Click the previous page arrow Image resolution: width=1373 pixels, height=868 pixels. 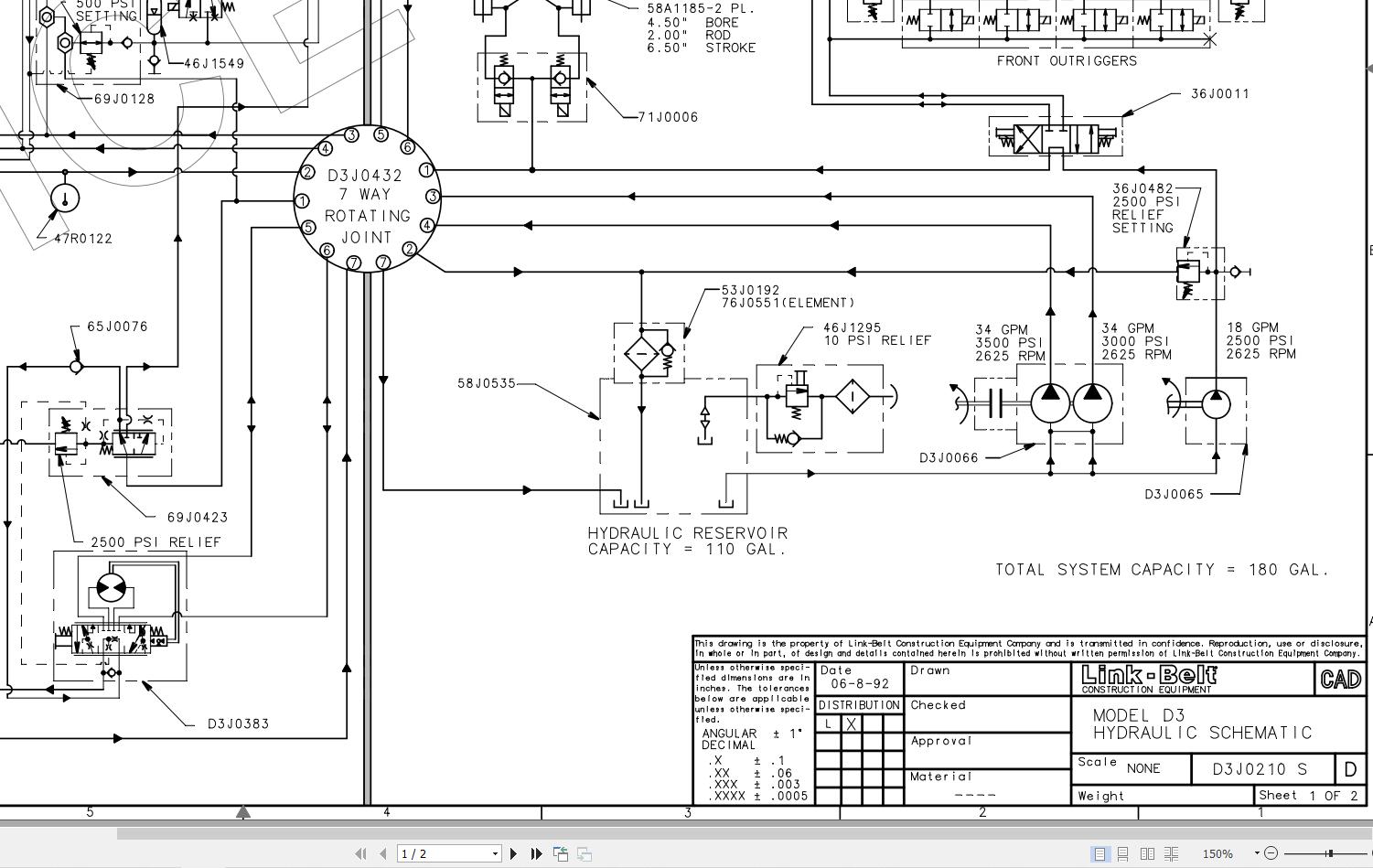click(382, 853)
